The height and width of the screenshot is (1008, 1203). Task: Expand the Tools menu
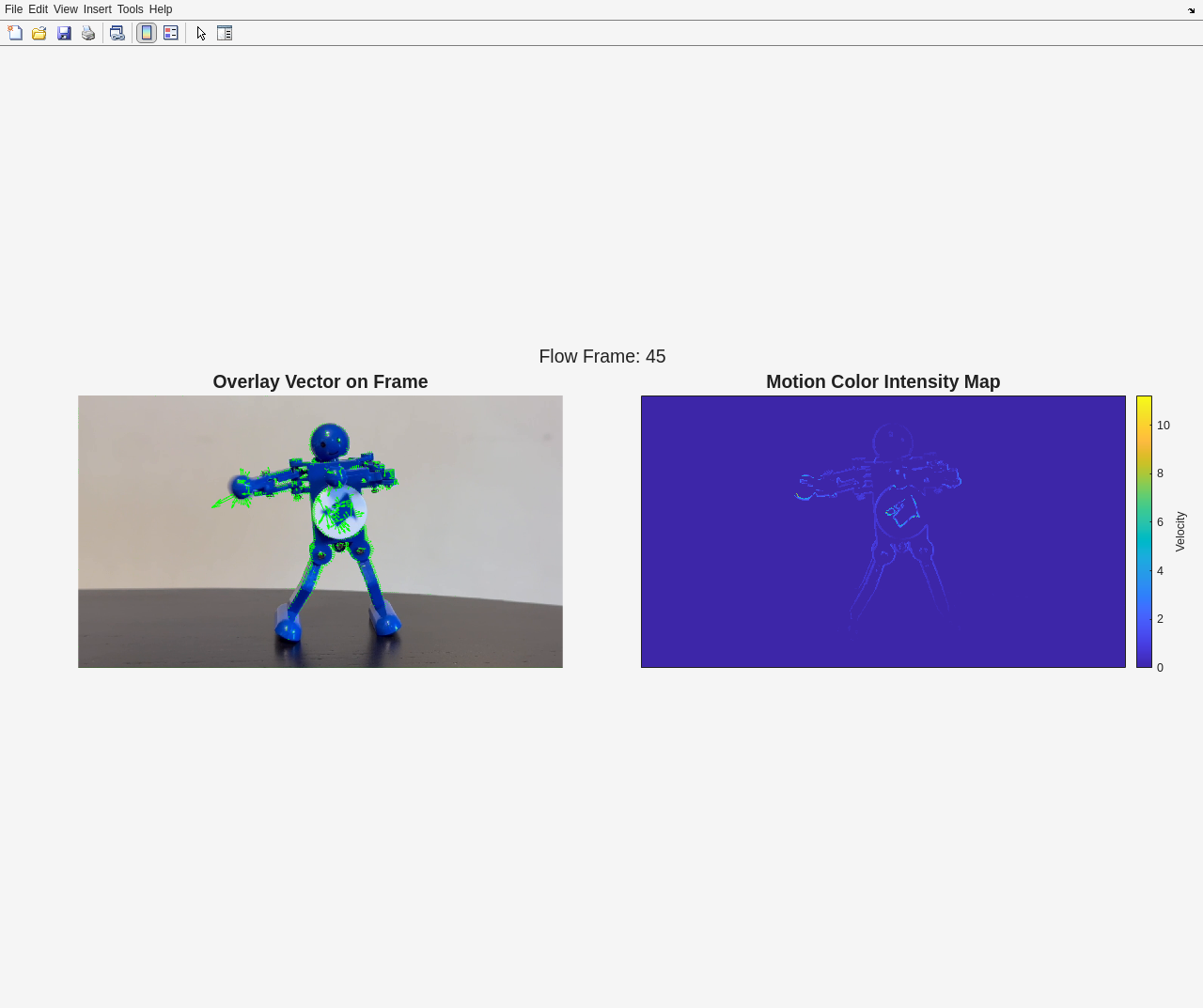(130, 9)
